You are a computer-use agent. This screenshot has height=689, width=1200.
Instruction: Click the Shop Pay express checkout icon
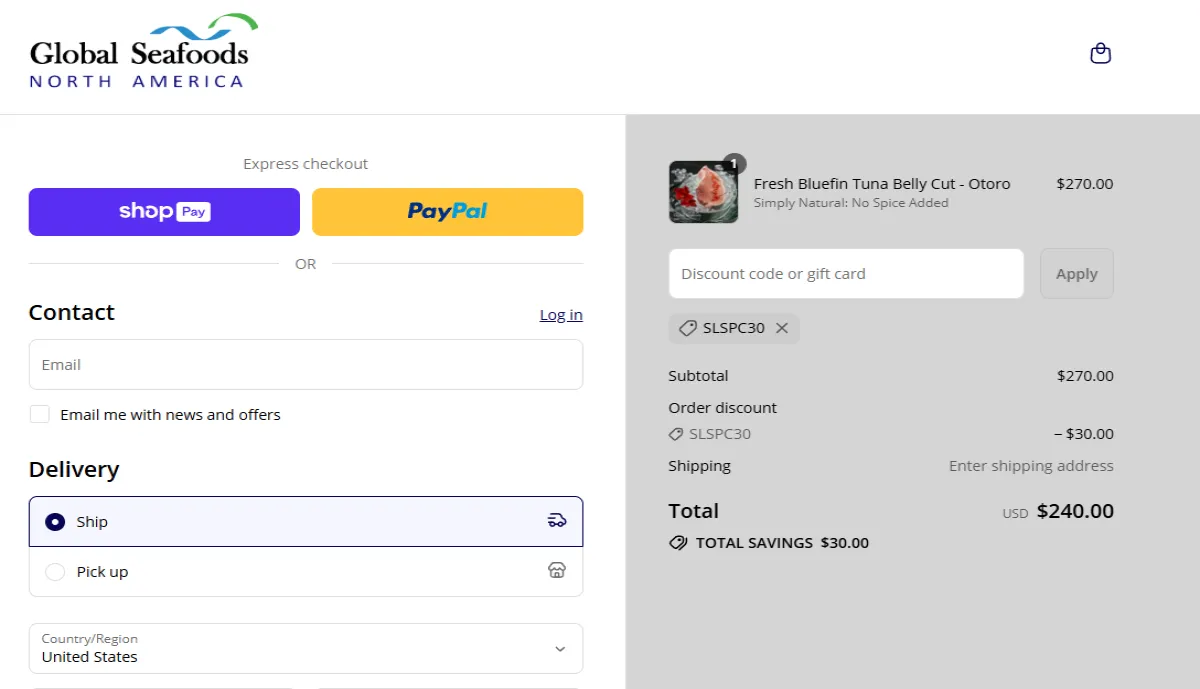[163, 211]
